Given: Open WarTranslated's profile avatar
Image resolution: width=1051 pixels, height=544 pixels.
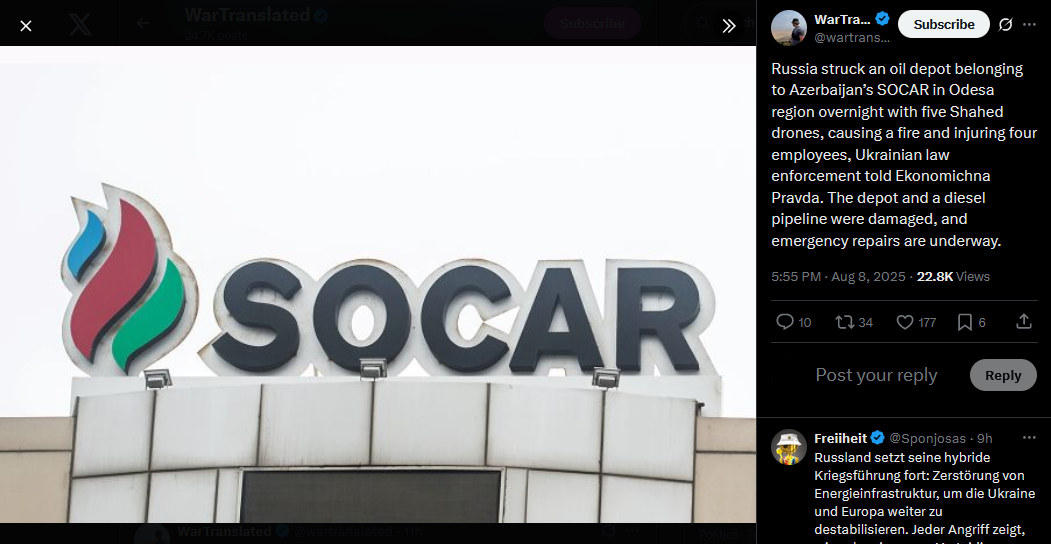Looking at the screenshot, I should [x=789, y=28].
